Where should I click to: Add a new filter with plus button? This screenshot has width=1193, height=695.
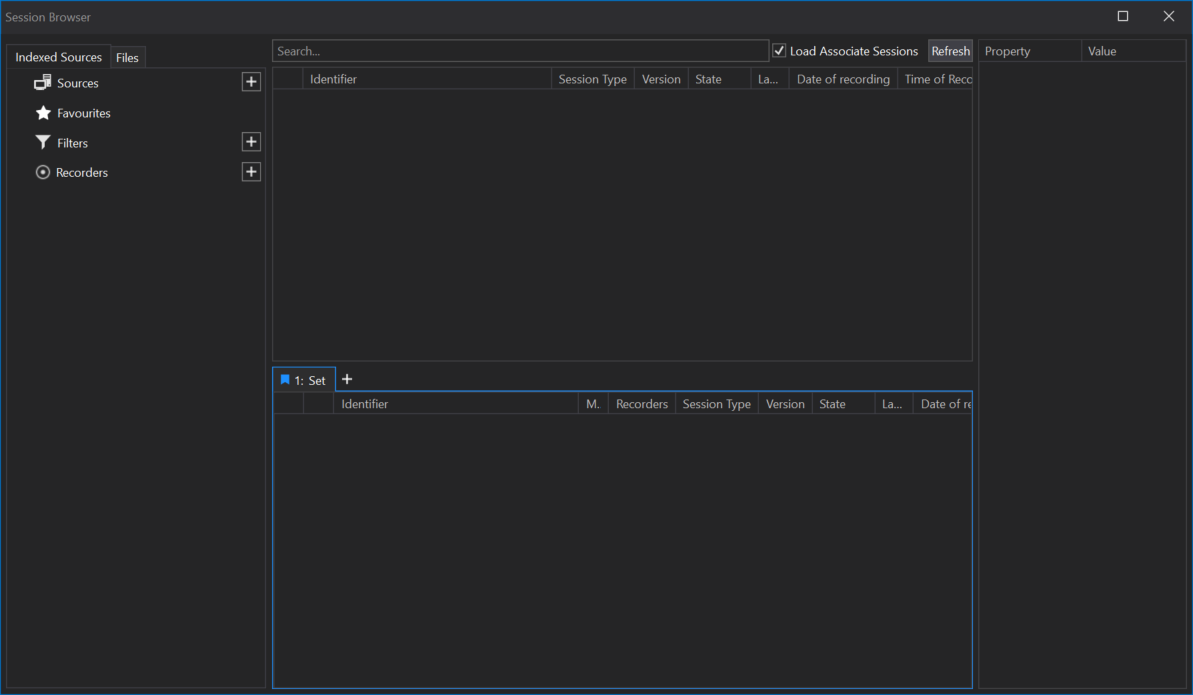251,142
